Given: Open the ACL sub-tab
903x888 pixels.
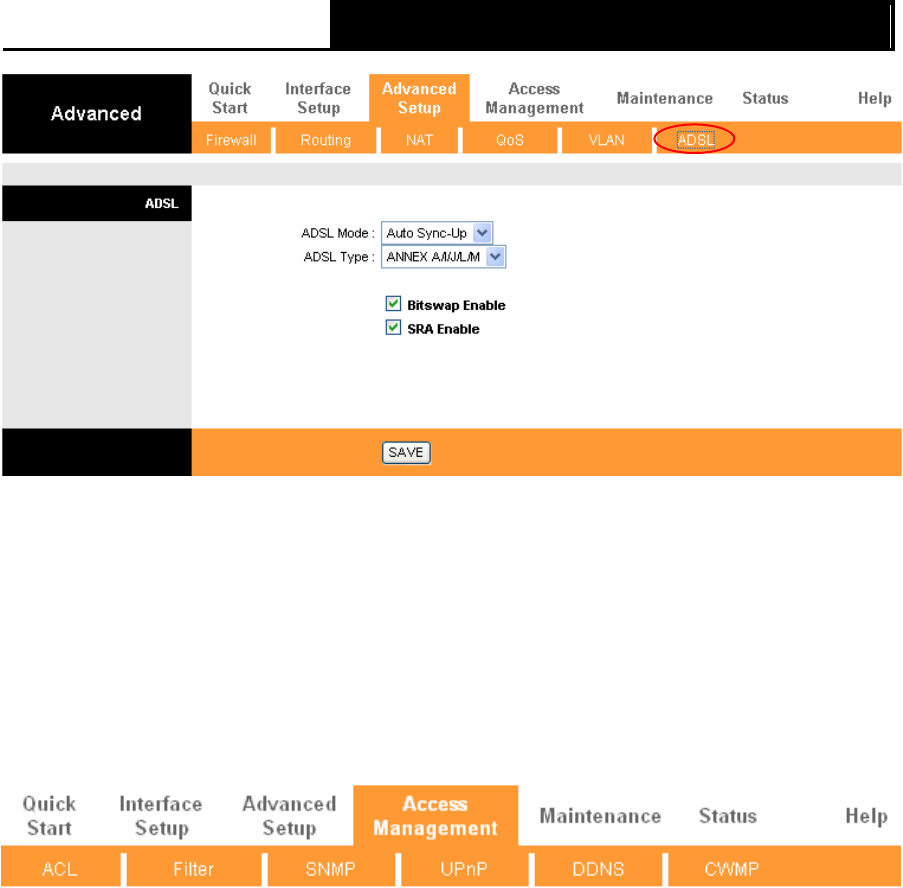Looking at the screenshot, I should 60,869.
